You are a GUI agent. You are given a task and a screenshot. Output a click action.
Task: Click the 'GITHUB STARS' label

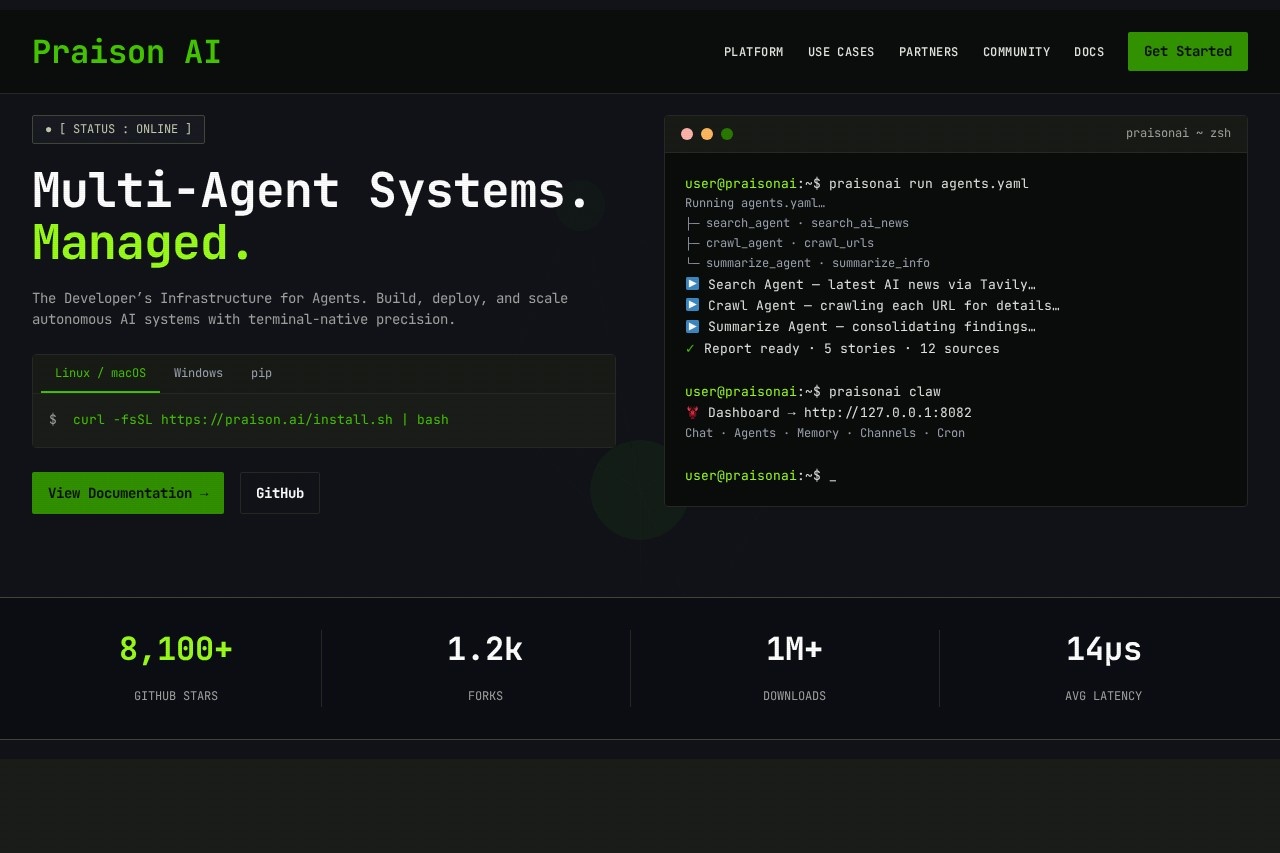pos(176,696)
